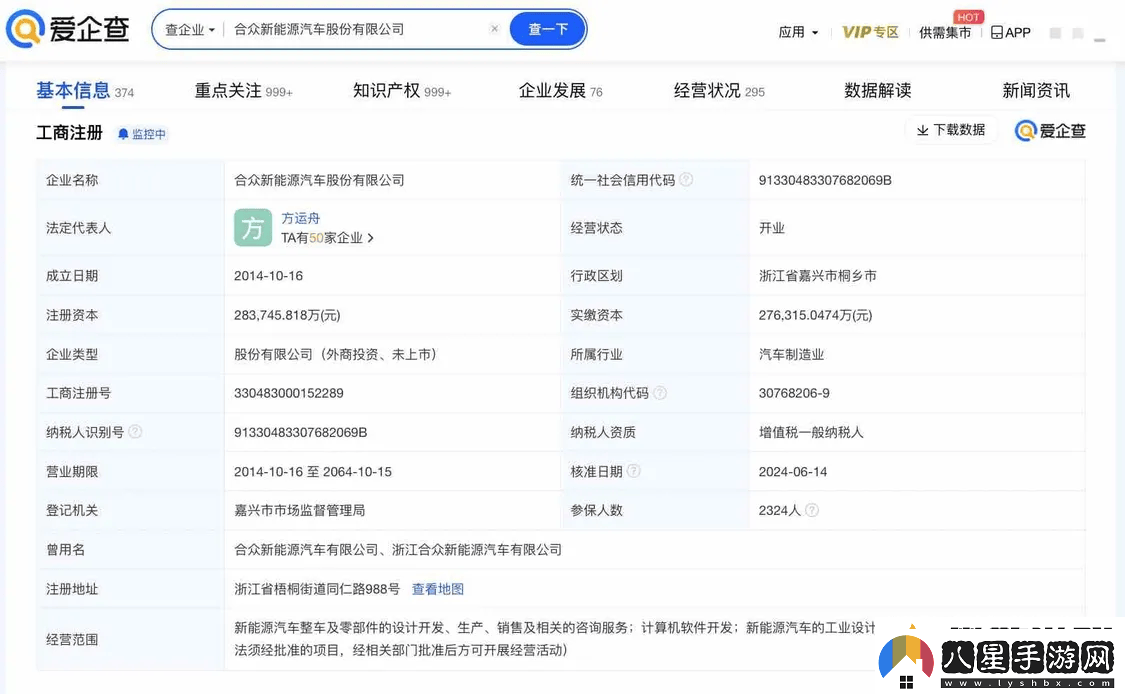The height and width of the screenshot is (694, 1125).
Task: Click the 爱企查 badge on the right
Action: pyautogui.click(x=1049, y=130)
